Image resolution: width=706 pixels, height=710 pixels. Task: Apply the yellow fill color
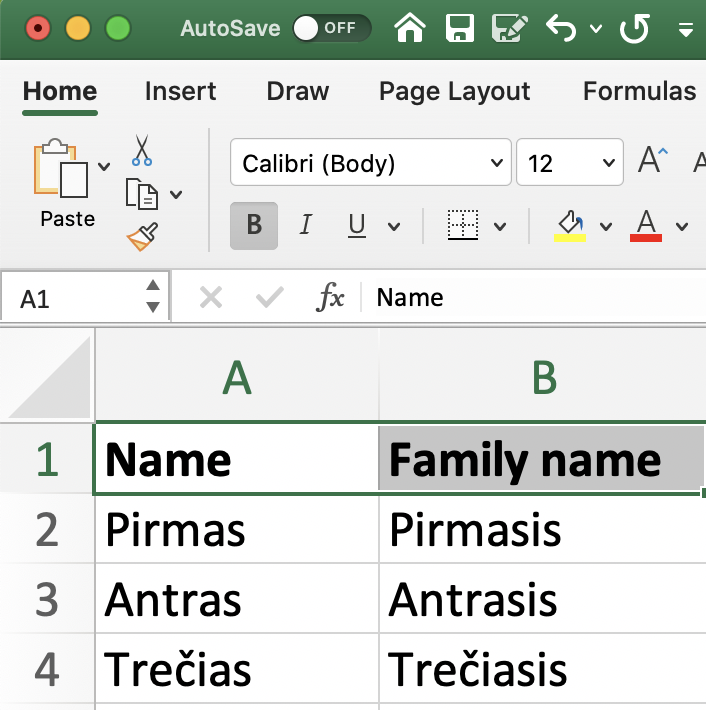click(569, 226)
